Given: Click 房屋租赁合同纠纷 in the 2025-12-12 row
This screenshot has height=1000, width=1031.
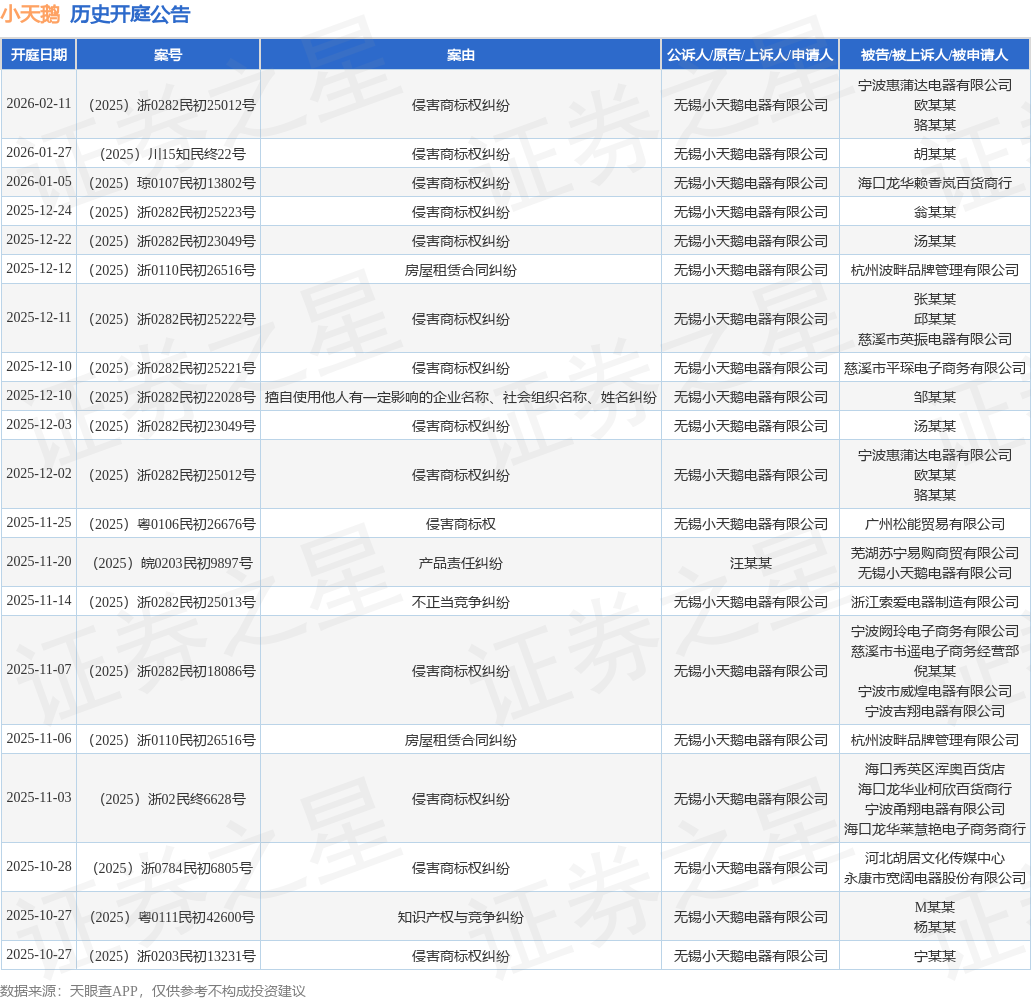Looking at the screenshot, I should 460,270.
